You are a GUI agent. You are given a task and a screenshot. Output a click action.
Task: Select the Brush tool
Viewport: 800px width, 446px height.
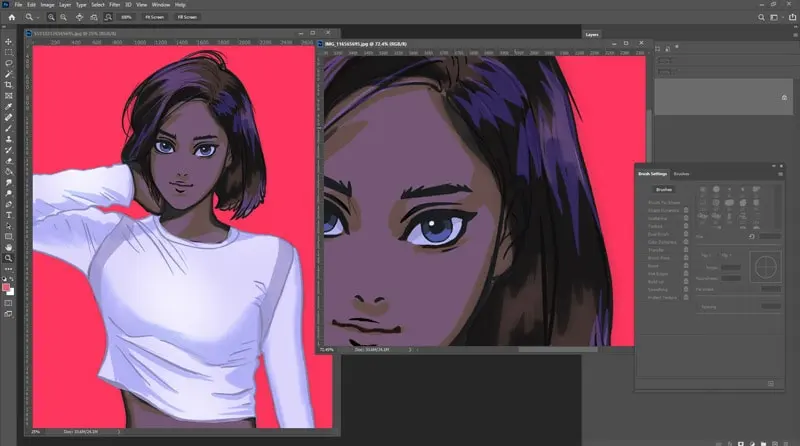pos(8,128)
